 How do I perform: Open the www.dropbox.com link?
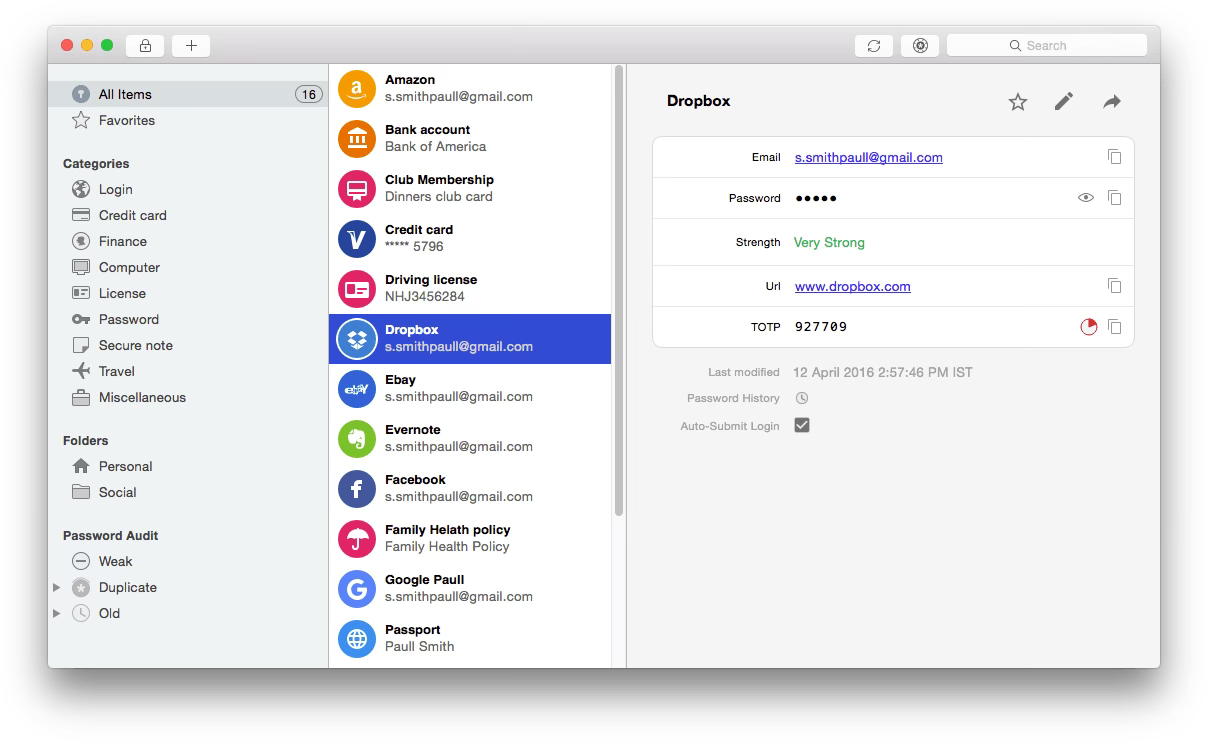[x=852, y=286]
